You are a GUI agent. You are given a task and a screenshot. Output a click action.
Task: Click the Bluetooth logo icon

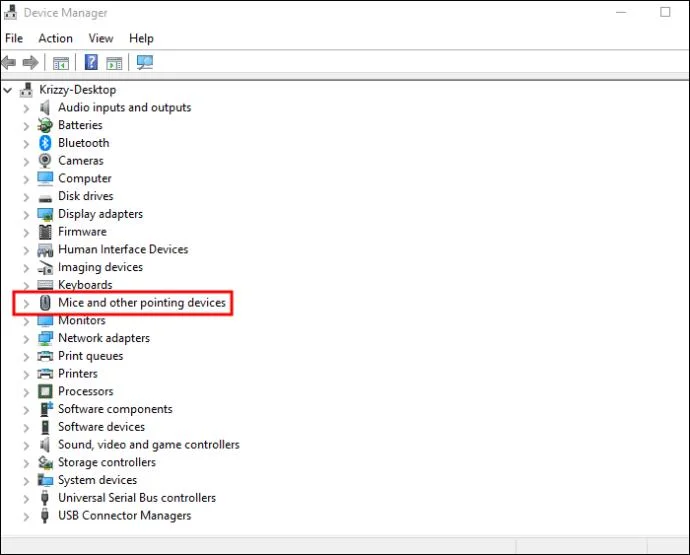pos(45,143)
